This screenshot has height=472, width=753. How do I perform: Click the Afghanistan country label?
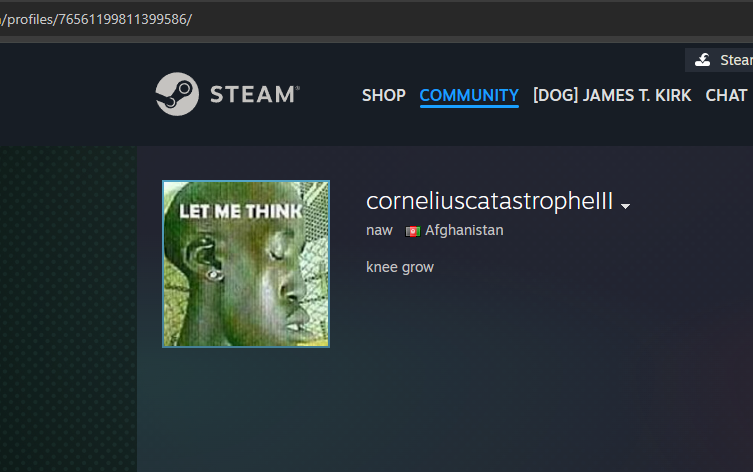(x=464, y=230)
